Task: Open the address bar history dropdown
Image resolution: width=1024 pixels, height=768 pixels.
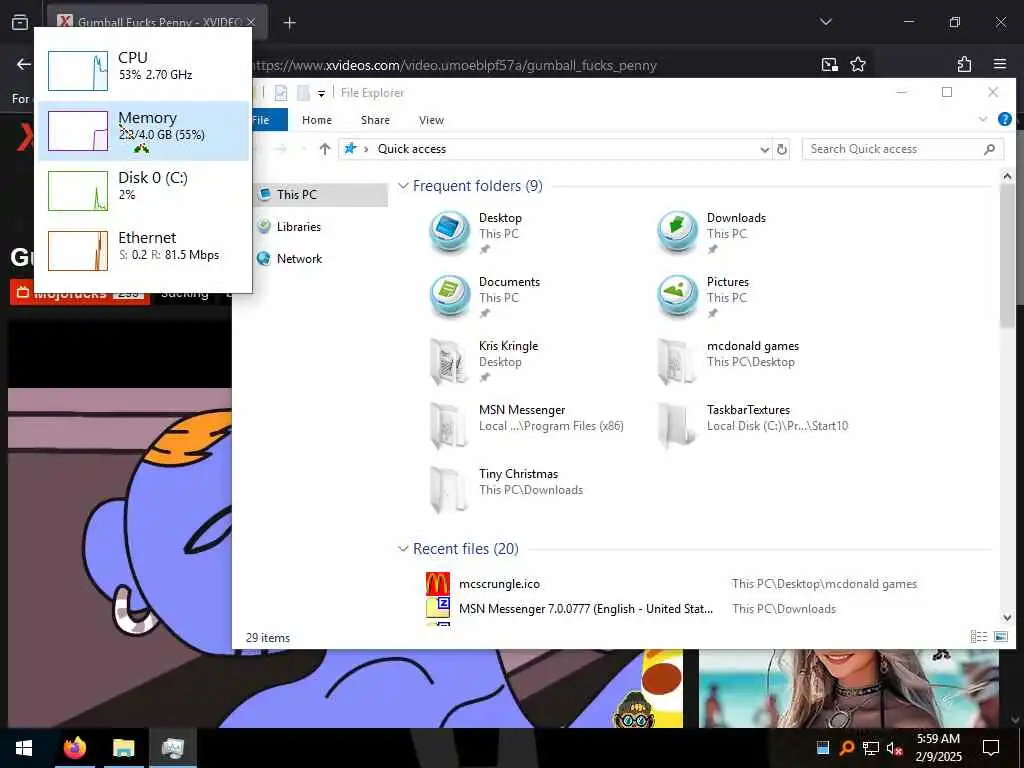Action: pyautogui.click(x=764, y=150)
